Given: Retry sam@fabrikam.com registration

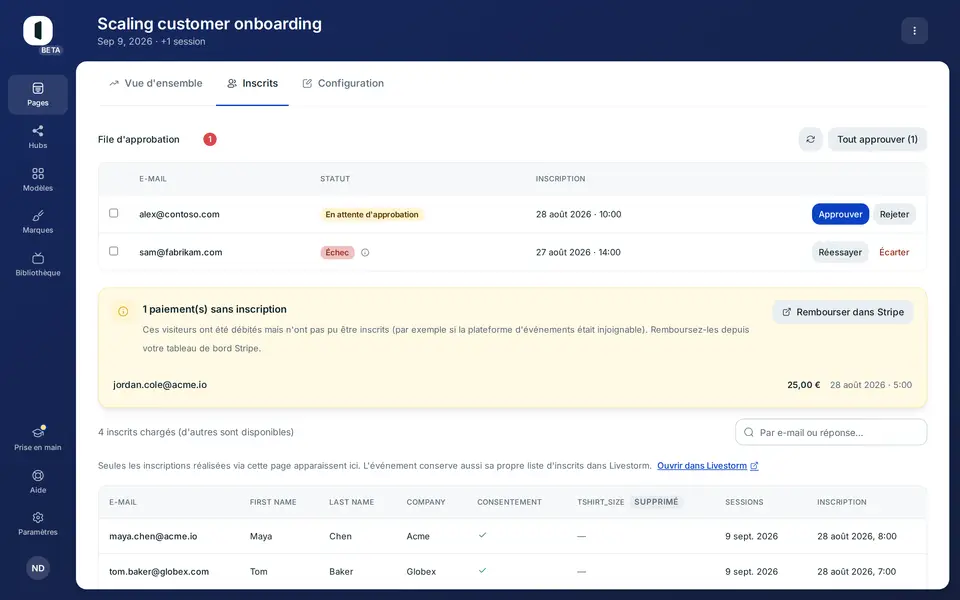Looking at the screenshot, I should pyautogui.click(x=840, y=252).
